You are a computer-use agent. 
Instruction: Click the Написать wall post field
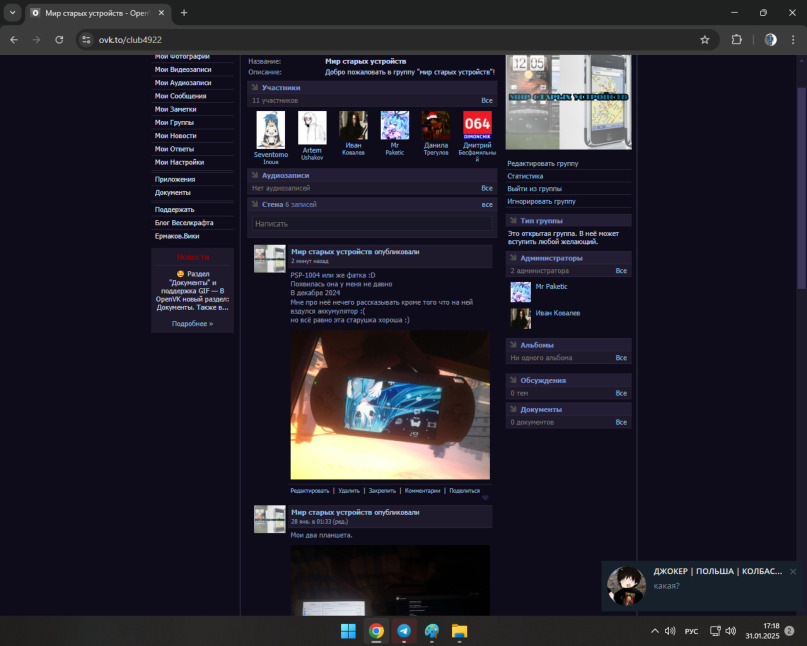[370, 224]
